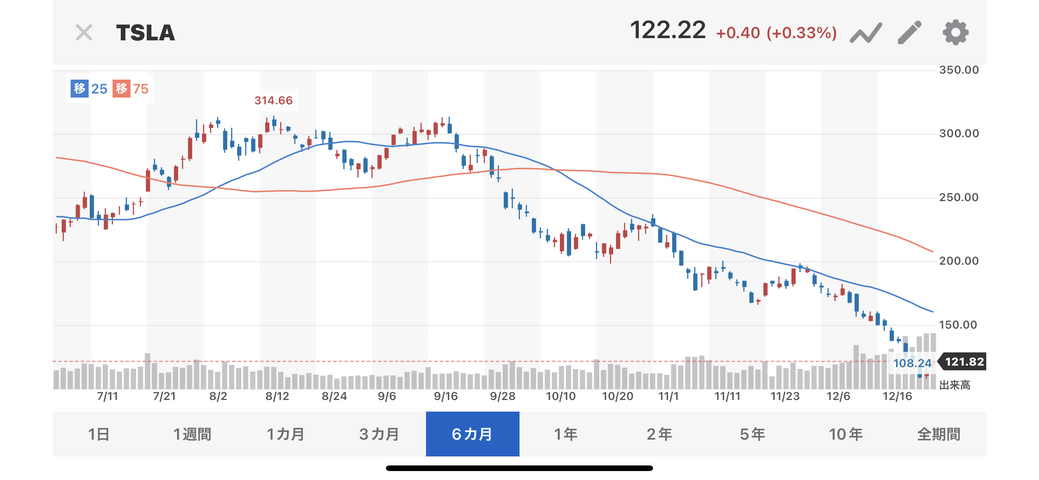Image resolution: width=1039 pixels, height=480 pixels.
Task: Tap the 108.24 low price label
Action: pos(910,363)
